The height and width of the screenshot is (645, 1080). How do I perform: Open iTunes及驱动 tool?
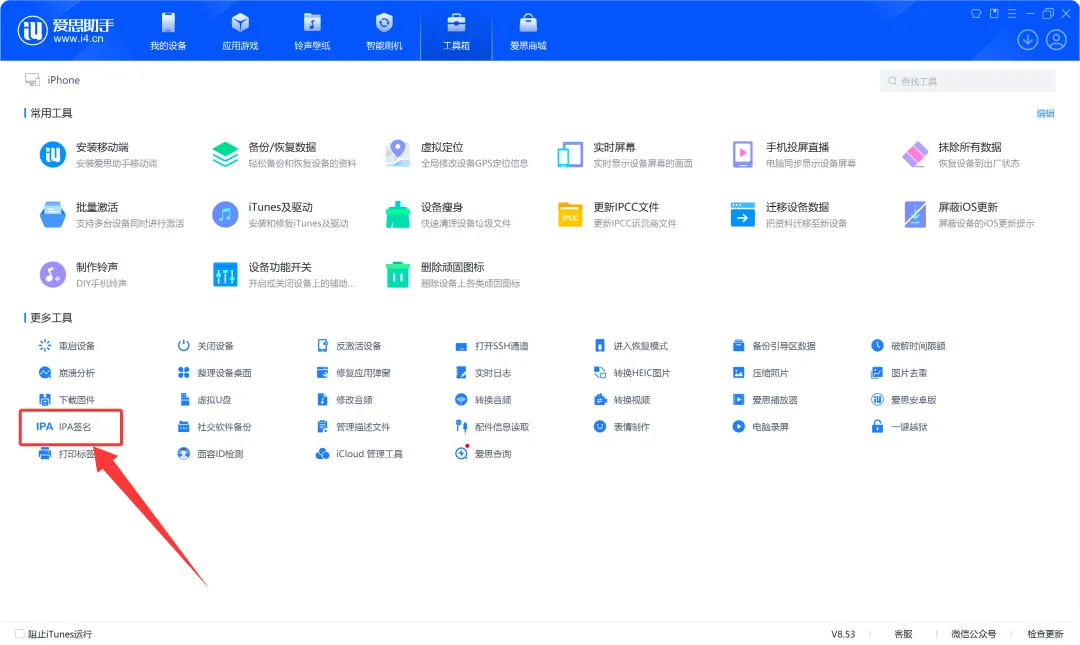tap(280, 214)
